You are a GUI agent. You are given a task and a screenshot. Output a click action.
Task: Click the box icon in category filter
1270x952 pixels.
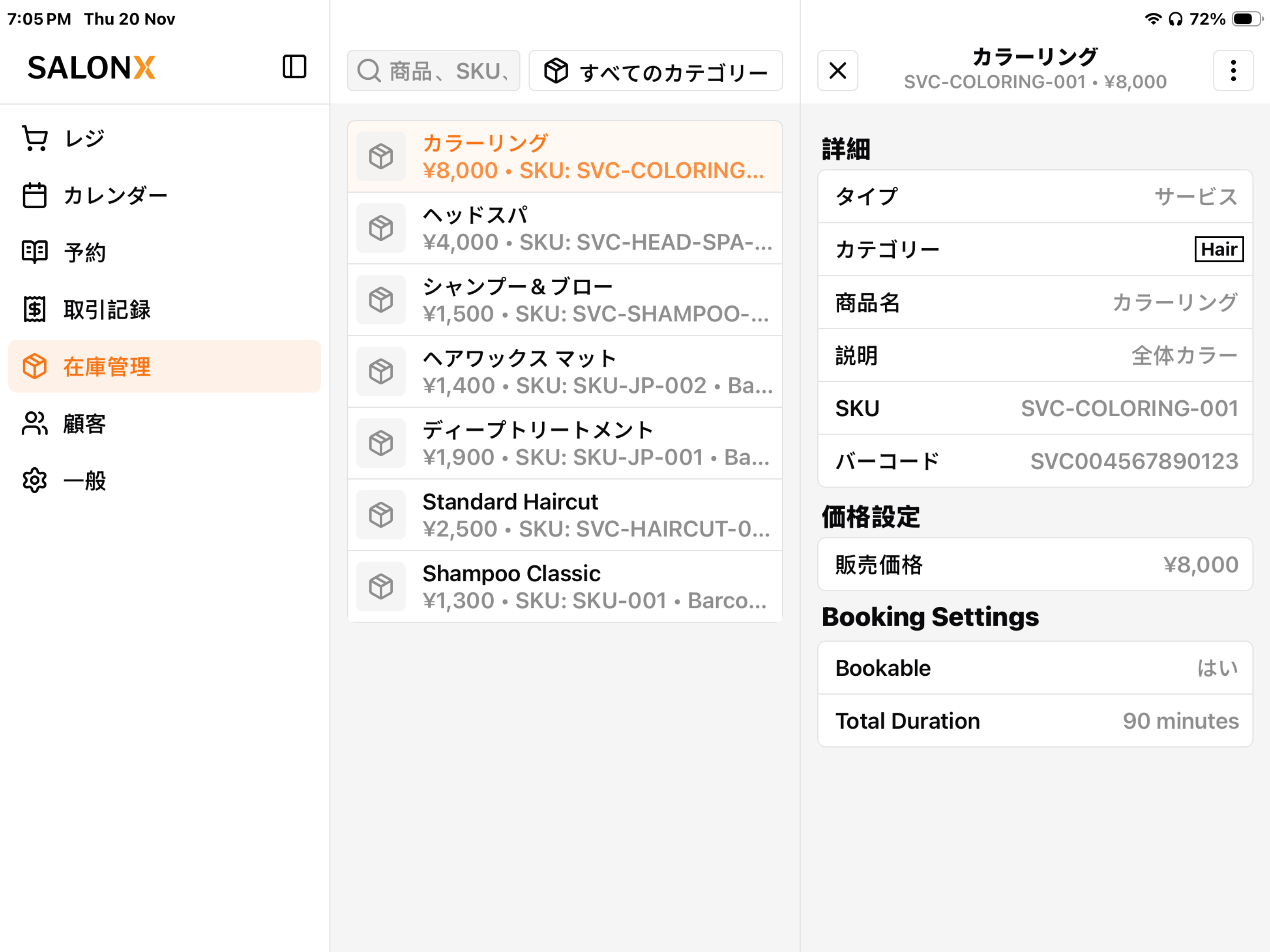click(x=556, y=71)
